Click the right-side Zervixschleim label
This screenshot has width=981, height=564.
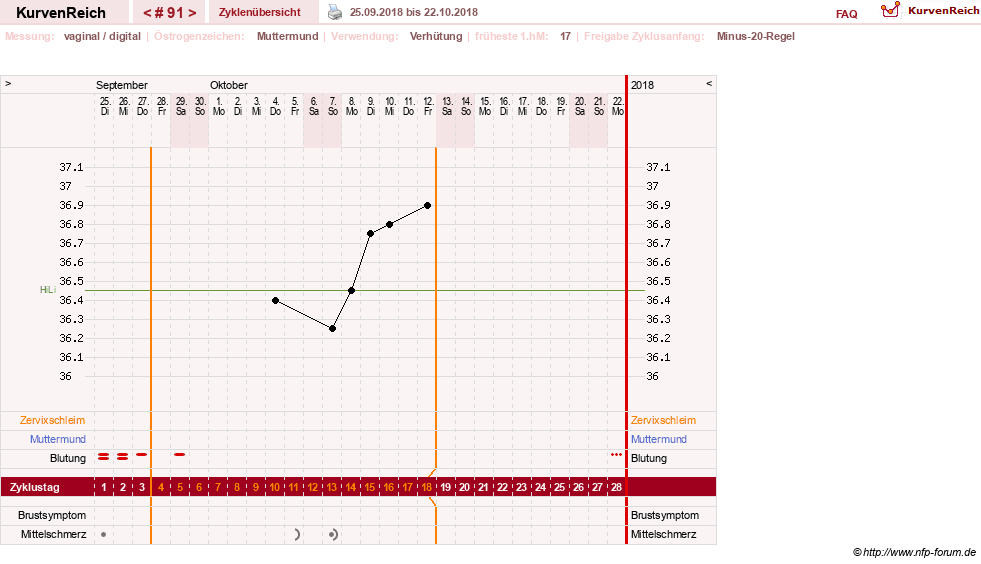pyautogui.click(x=663, y=421)
